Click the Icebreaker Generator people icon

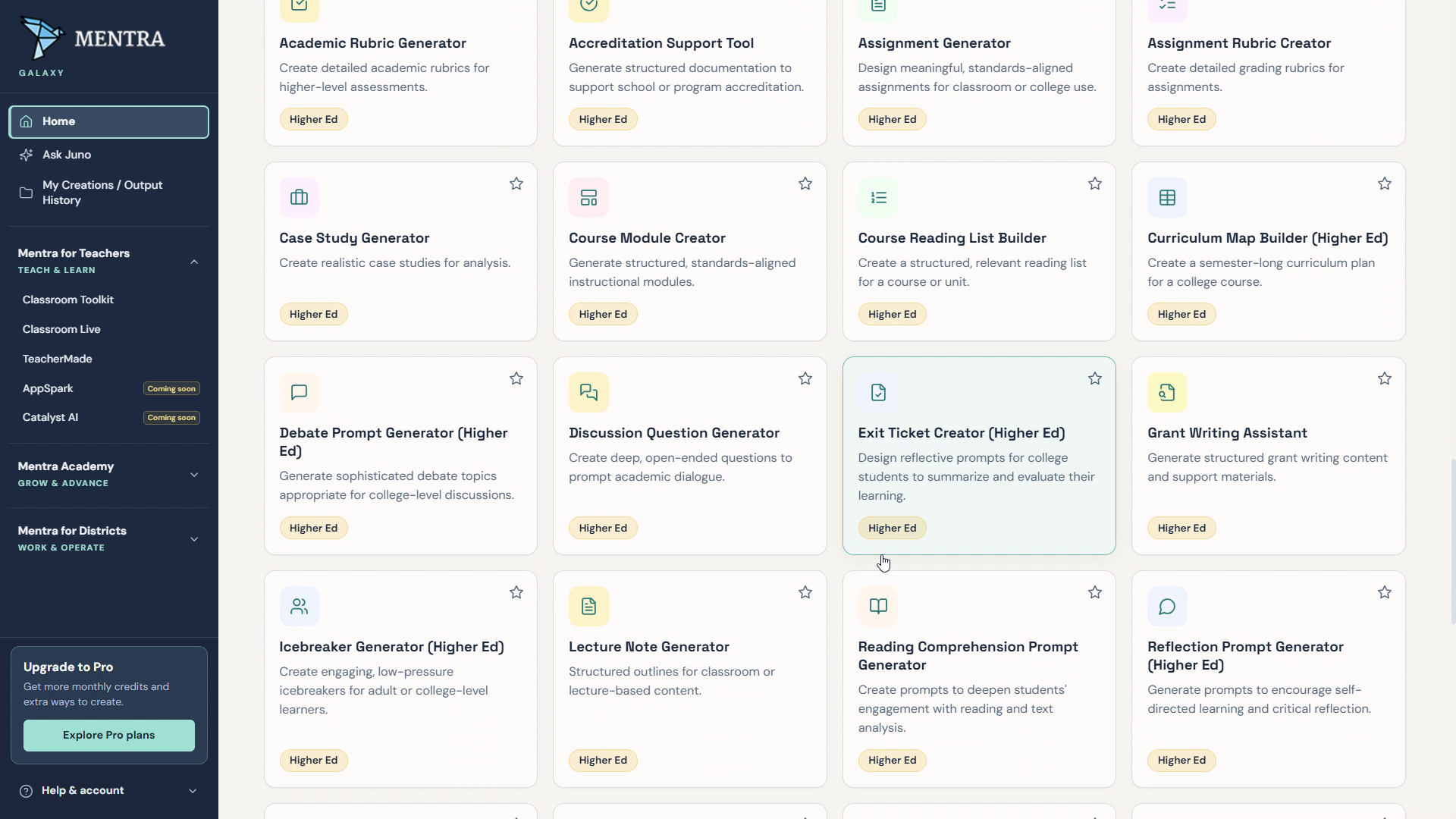299,606
